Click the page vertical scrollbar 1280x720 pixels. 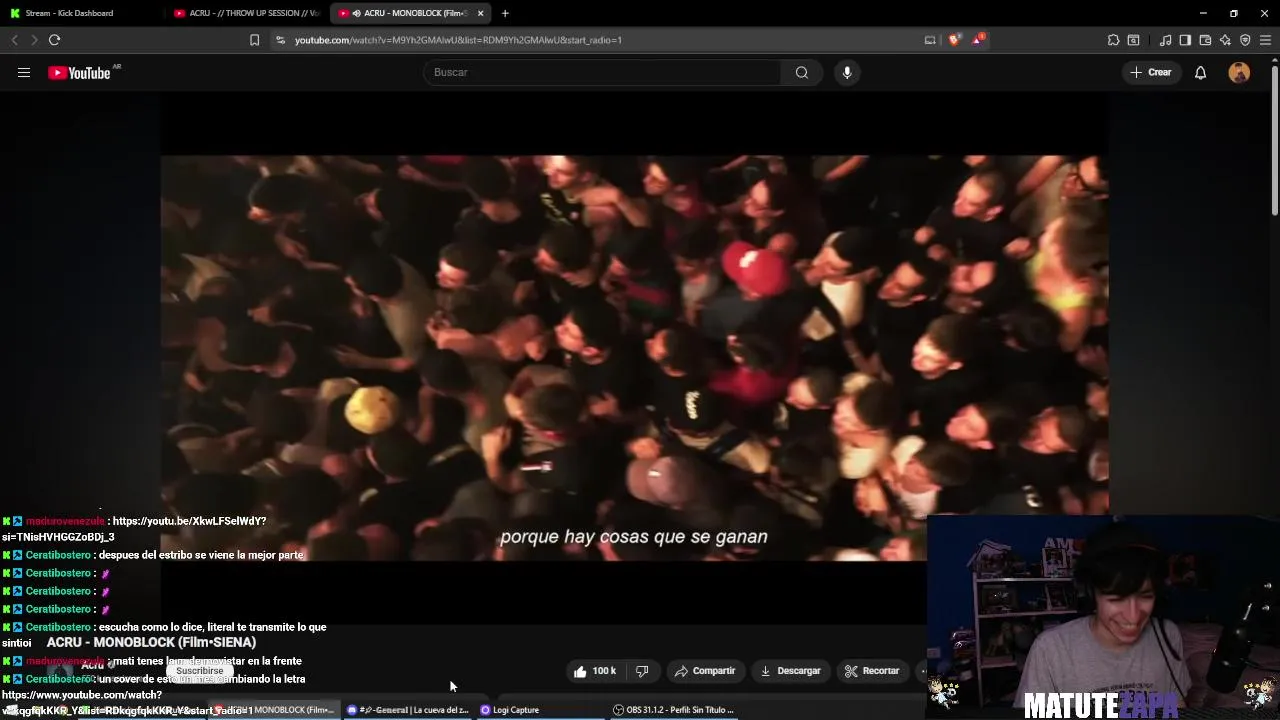(x=1274, y=140)
